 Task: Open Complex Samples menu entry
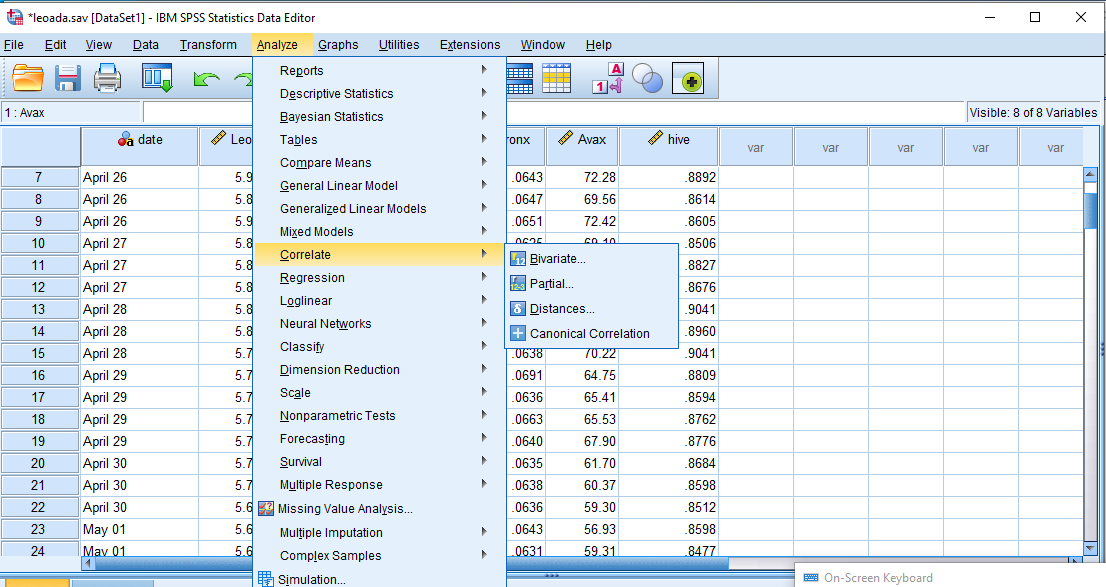[x=379, y=555]
